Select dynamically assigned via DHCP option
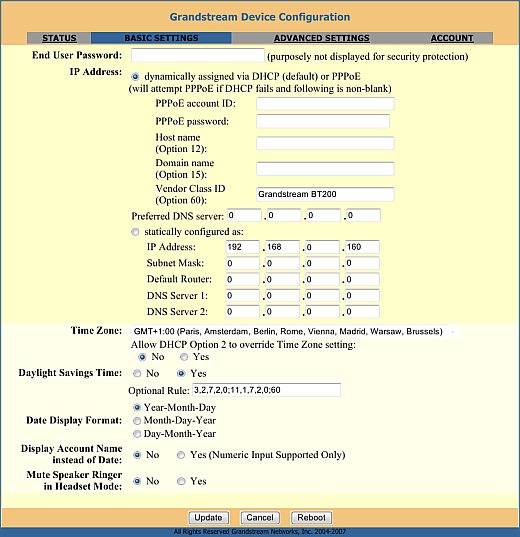Image resolution: width=520 pixels, height=537 pixels. click(135, 76)
